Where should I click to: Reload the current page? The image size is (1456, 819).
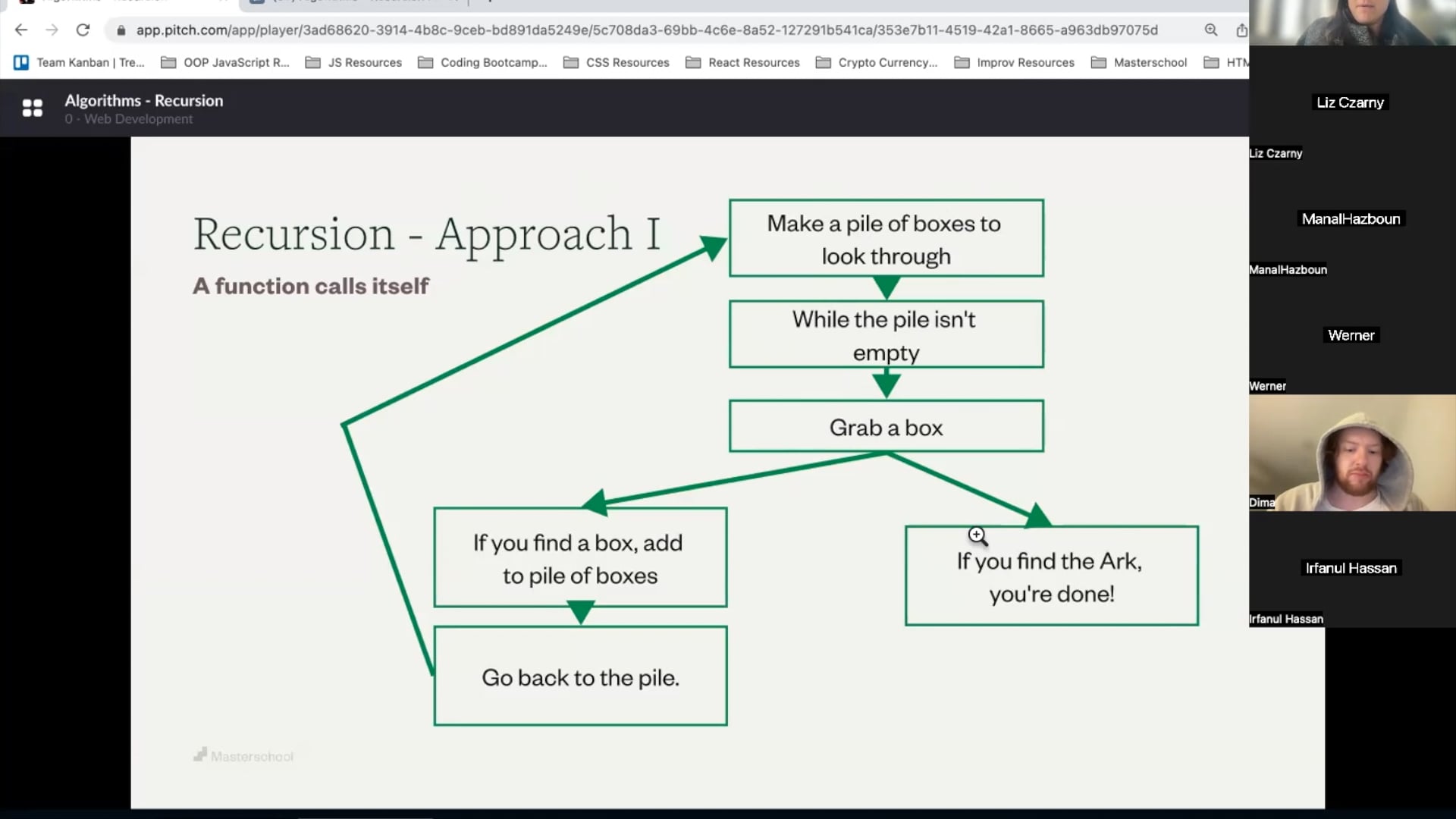coord(83,30)
